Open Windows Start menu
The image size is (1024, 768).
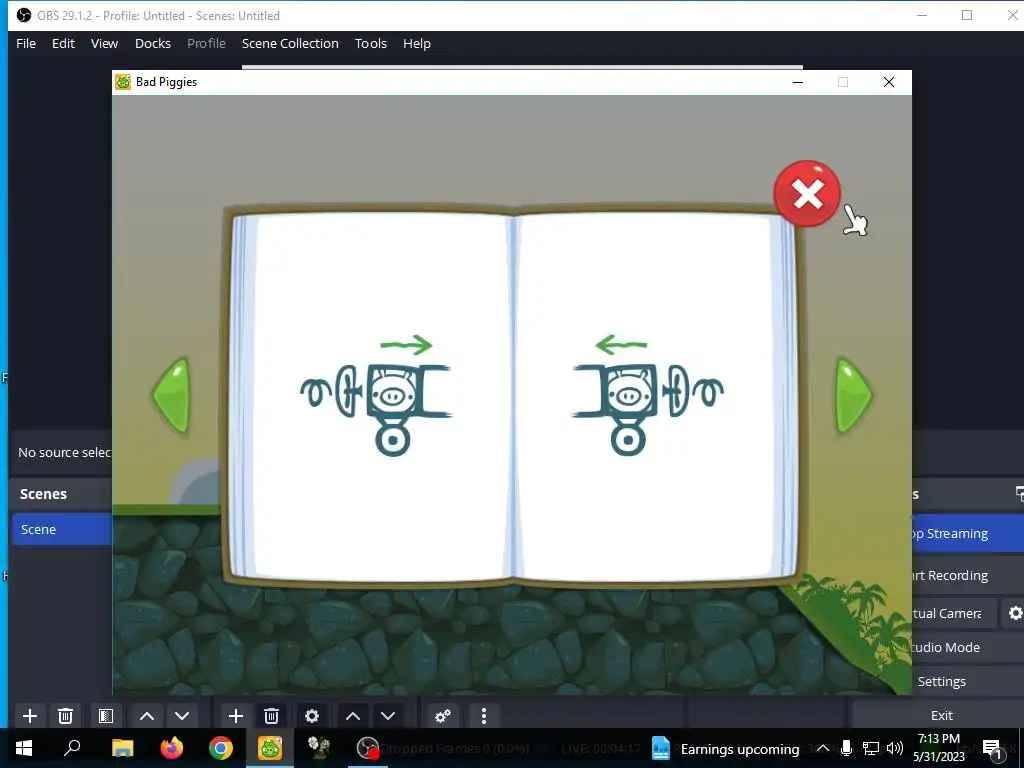pos(24,748)
